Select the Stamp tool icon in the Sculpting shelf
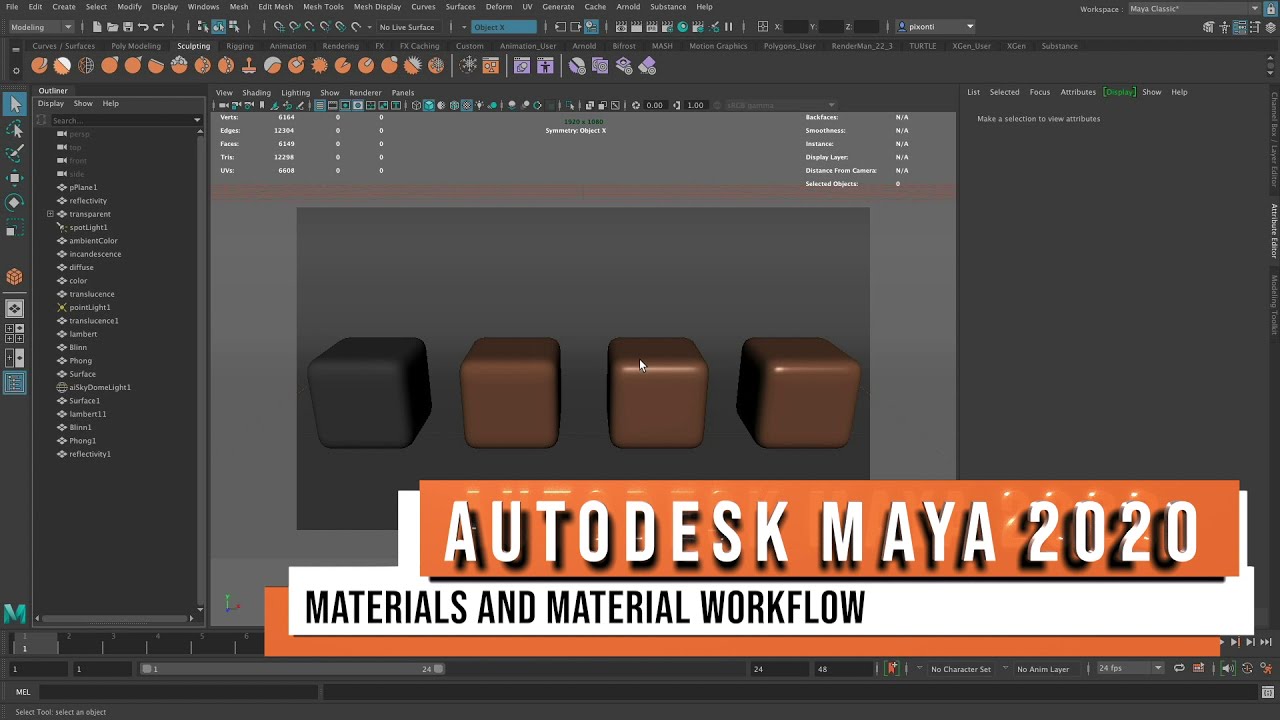The image size is (1280, 720). pyautogui.click(x=249, y=66)
